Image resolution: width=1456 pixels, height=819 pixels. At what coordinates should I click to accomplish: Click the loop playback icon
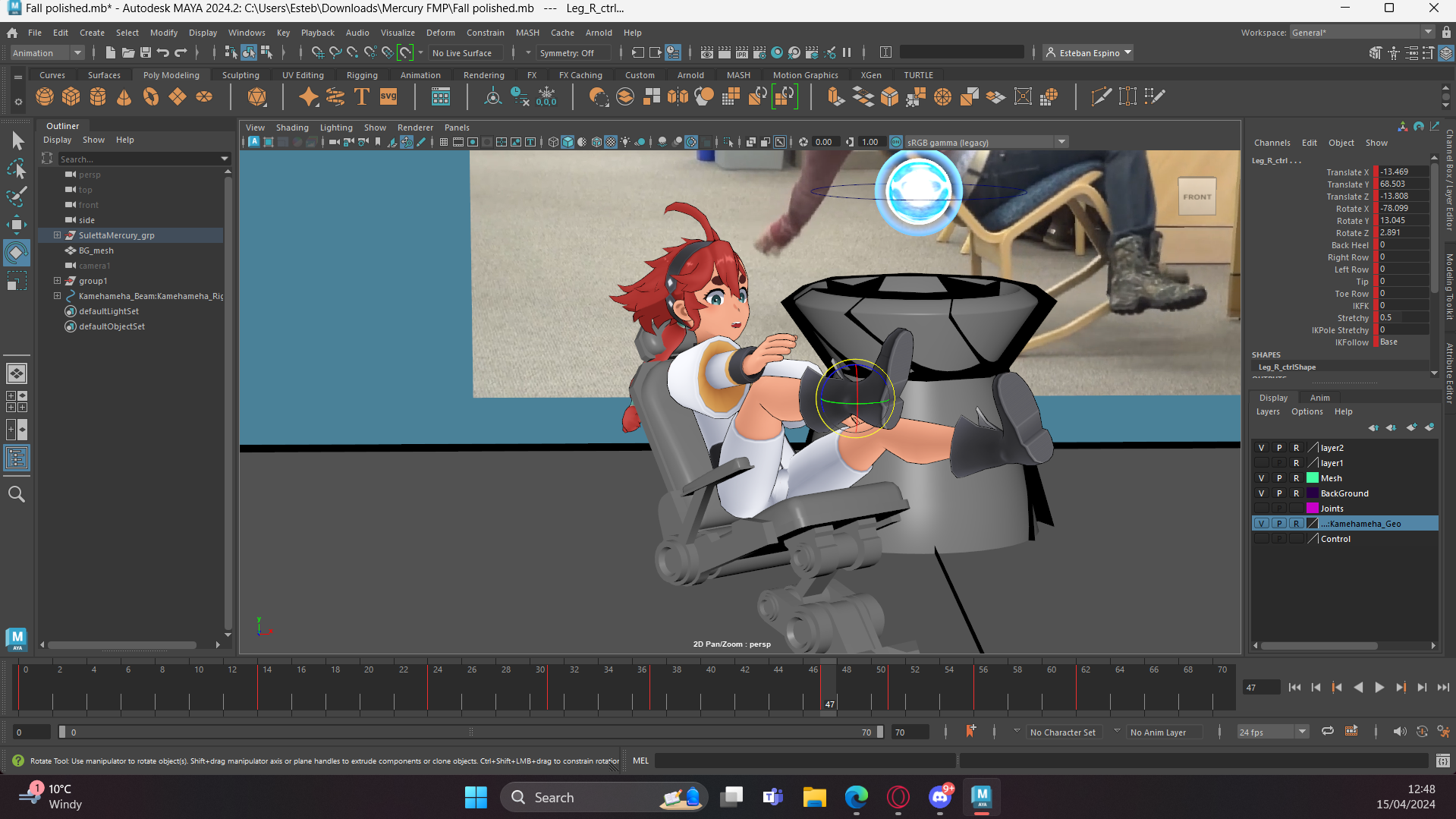click(1328, 732)
